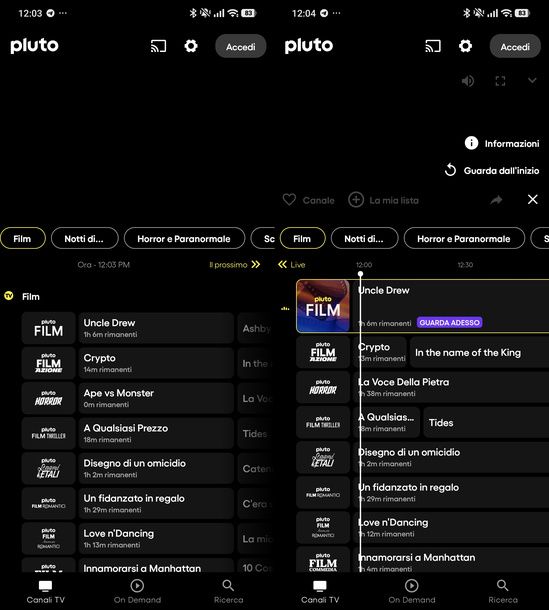Select Innamorarsi a Manhattan in right guide
The height and width of the screenshot is (610, 549).
pyautogui.click(x=451, y=561)
